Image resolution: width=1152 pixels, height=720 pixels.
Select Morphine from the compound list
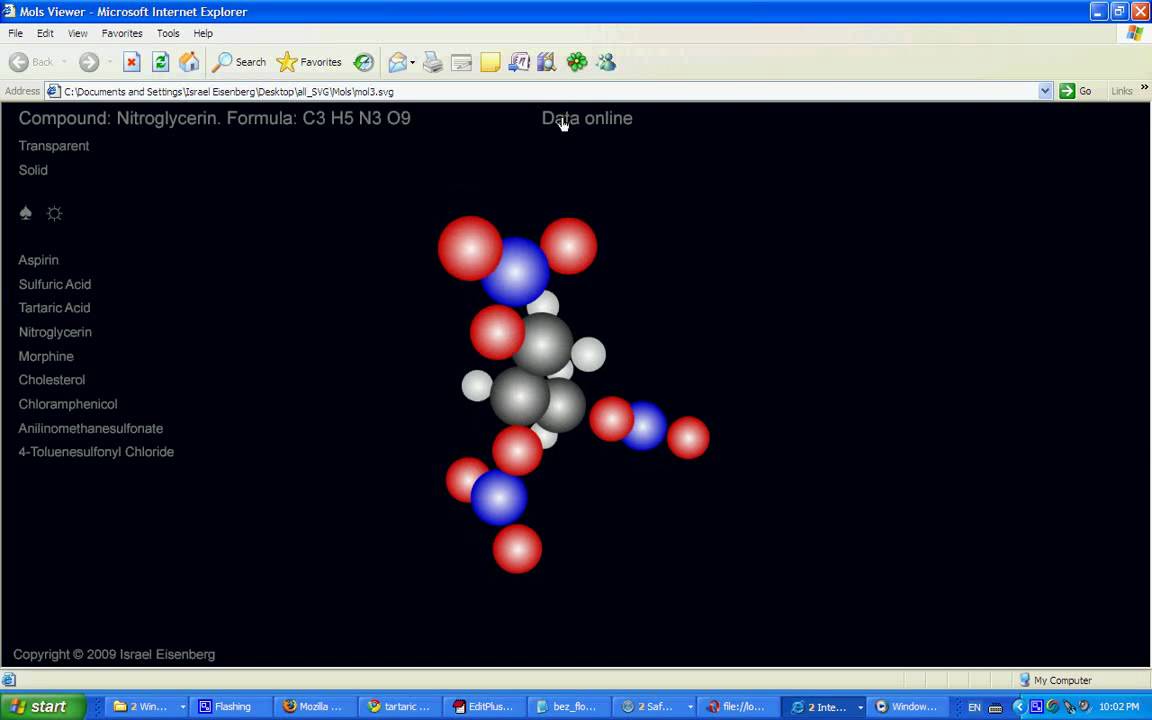click(x=46, y=356)
